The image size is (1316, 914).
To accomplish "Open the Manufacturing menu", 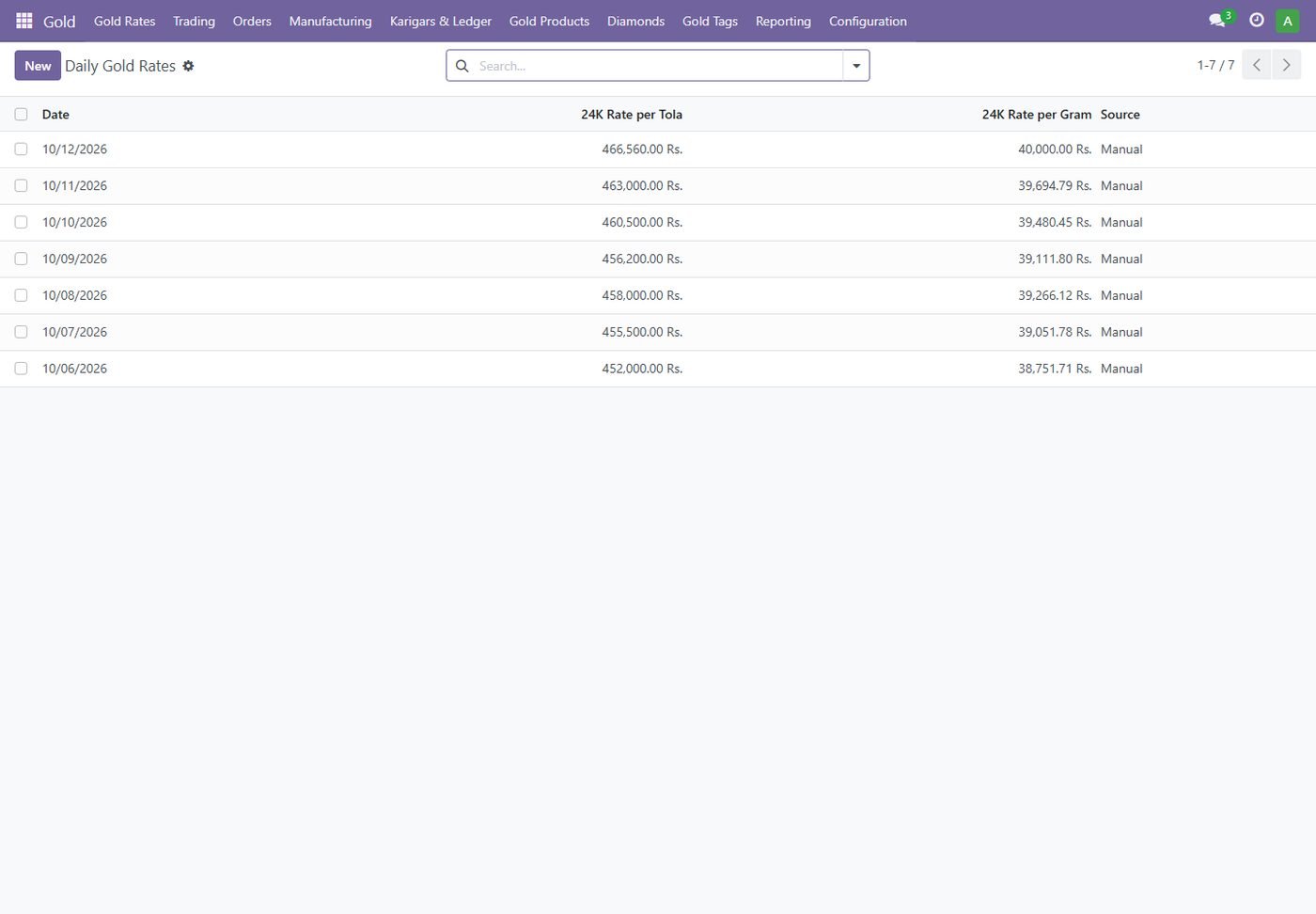I will (330, 21).
